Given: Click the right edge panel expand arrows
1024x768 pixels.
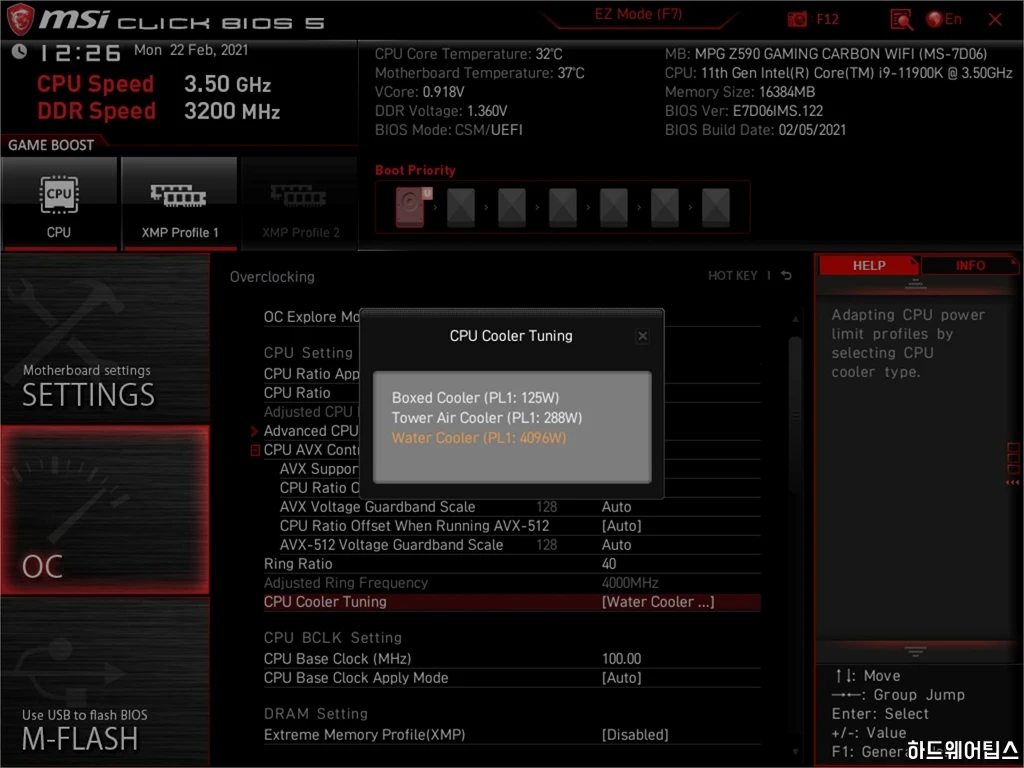Looking at the screenshot, I should (x=1012, y=483).
